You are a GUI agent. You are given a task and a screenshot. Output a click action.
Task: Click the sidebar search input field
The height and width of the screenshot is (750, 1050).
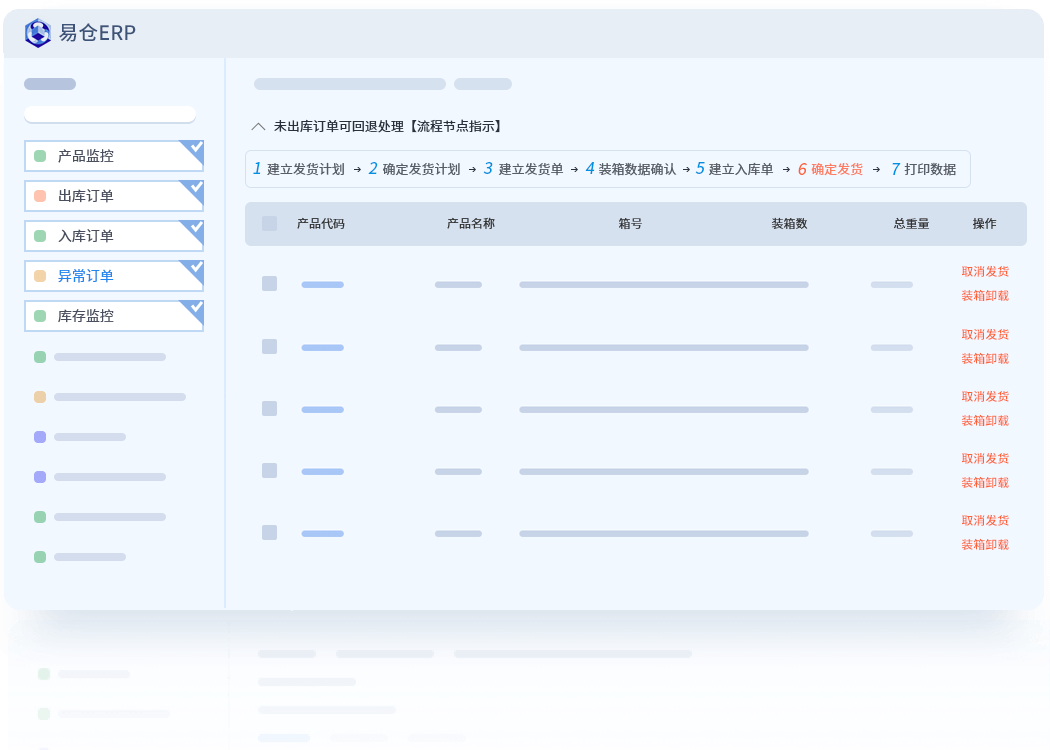[110, 115]
